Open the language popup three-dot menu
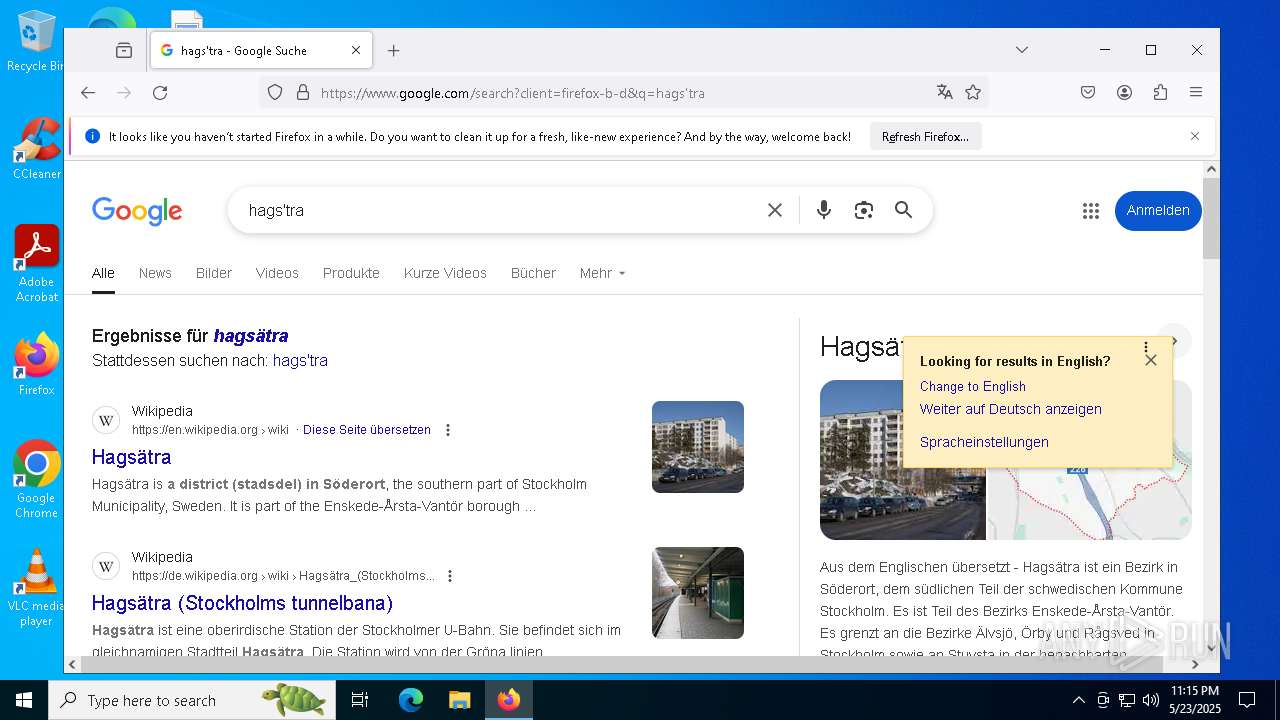The width and height of the screenshot is (1280, 720). (x=1146, y=347)
